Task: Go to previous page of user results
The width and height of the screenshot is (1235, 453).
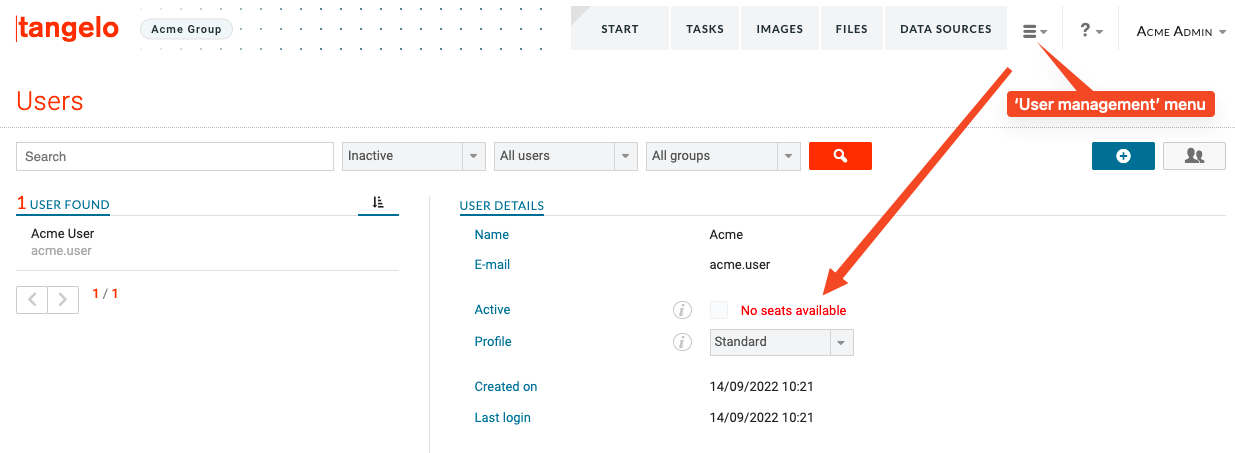Action: coord(32,298)
